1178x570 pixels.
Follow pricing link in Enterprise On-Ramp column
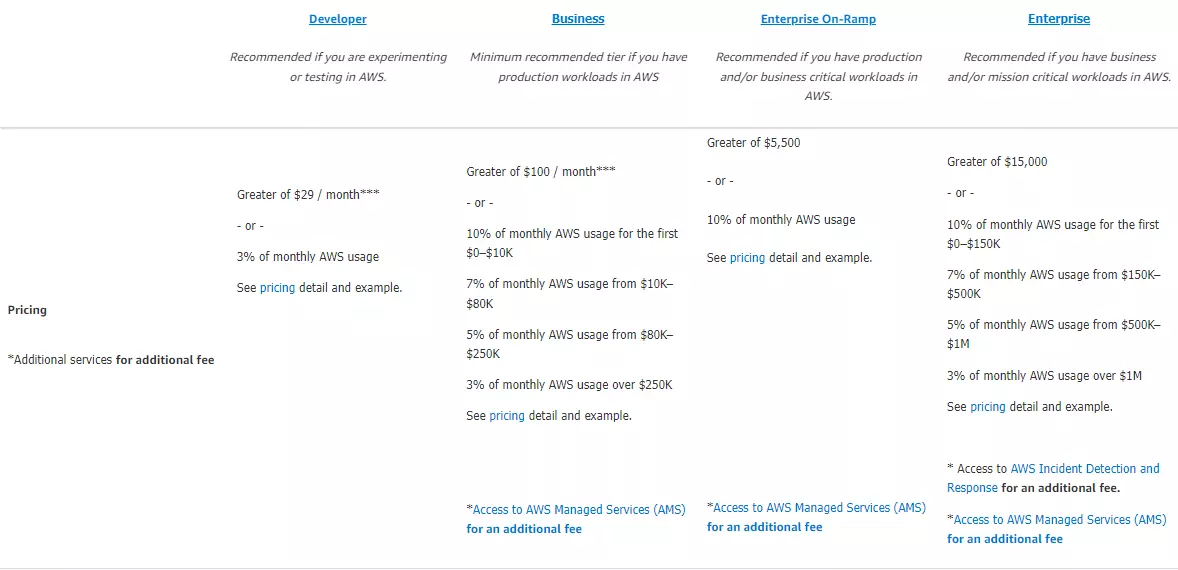747,258
